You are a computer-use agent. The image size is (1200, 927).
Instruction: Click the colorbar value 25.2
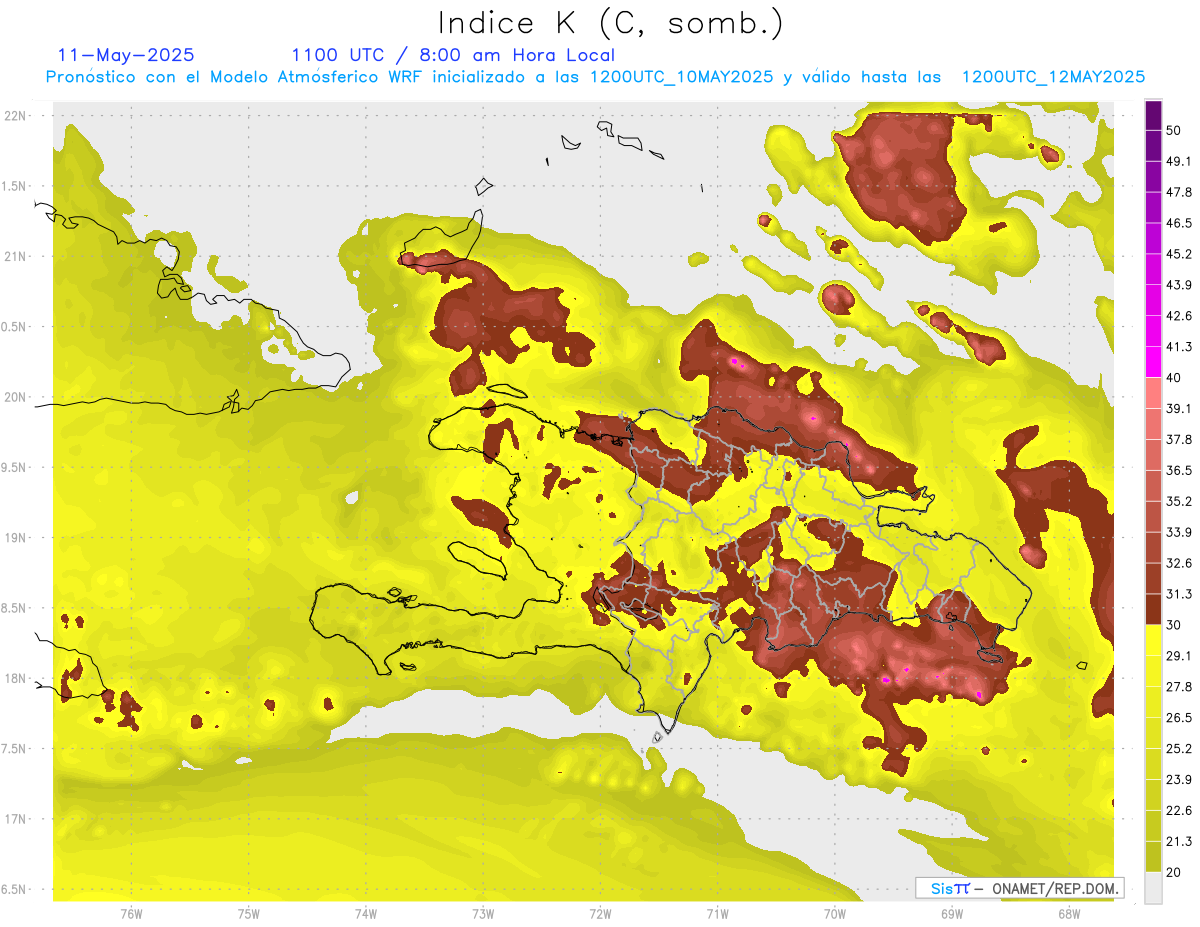coord(1178,749)
